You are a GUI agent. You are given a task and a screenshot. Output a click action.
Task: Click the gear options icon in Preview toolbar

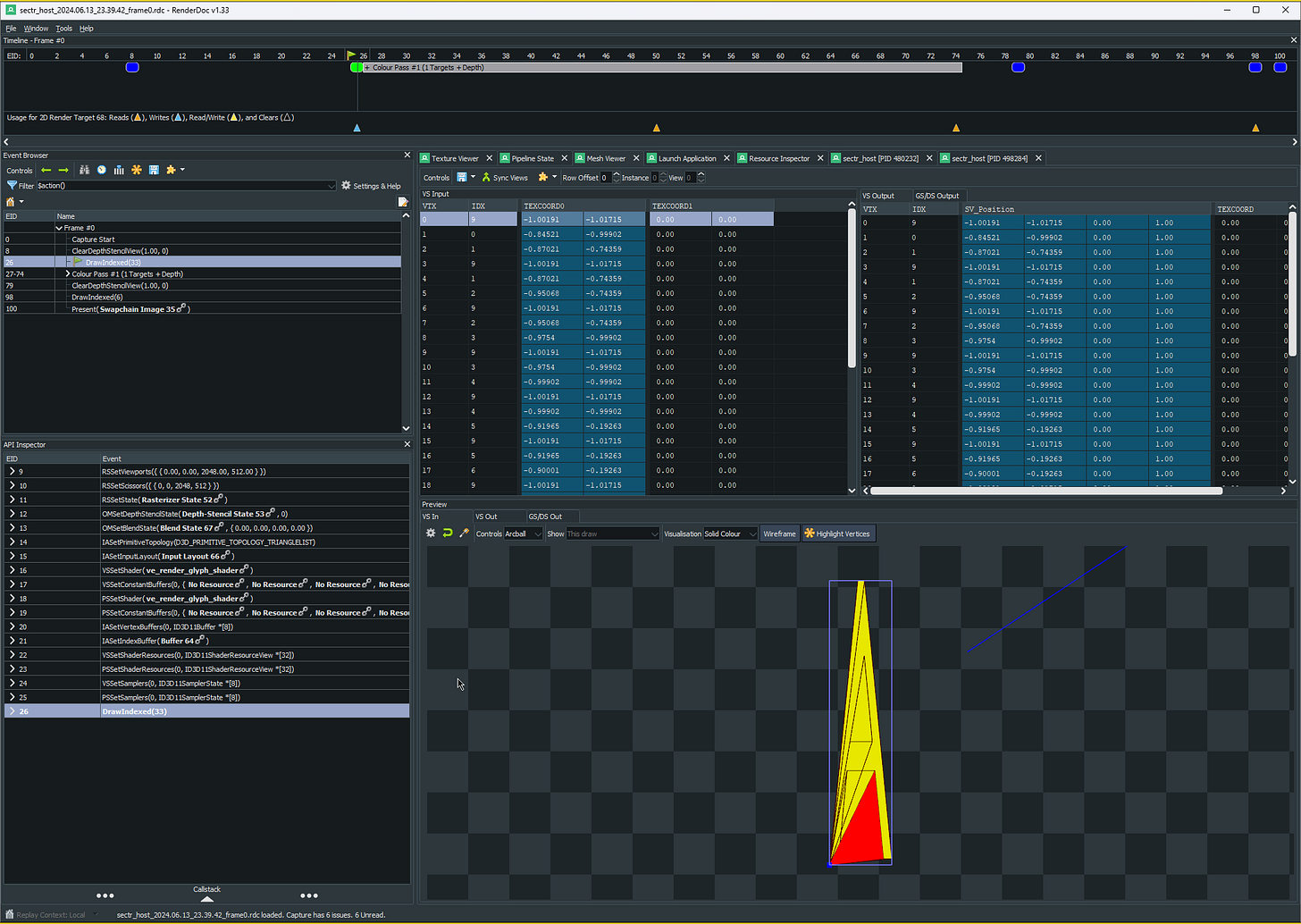click(431, 533)
